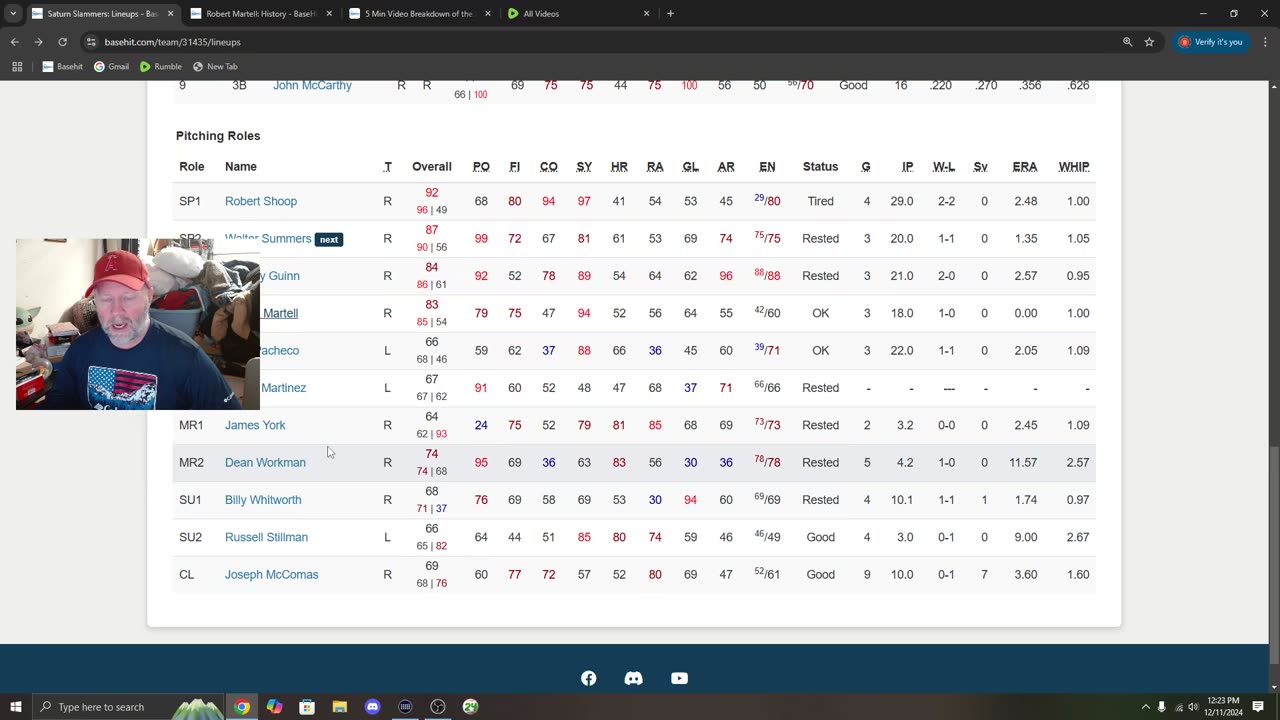Open the bookmarks bar apps grid icon
The height and width of the screenshot is (720, 1280).
17,66
